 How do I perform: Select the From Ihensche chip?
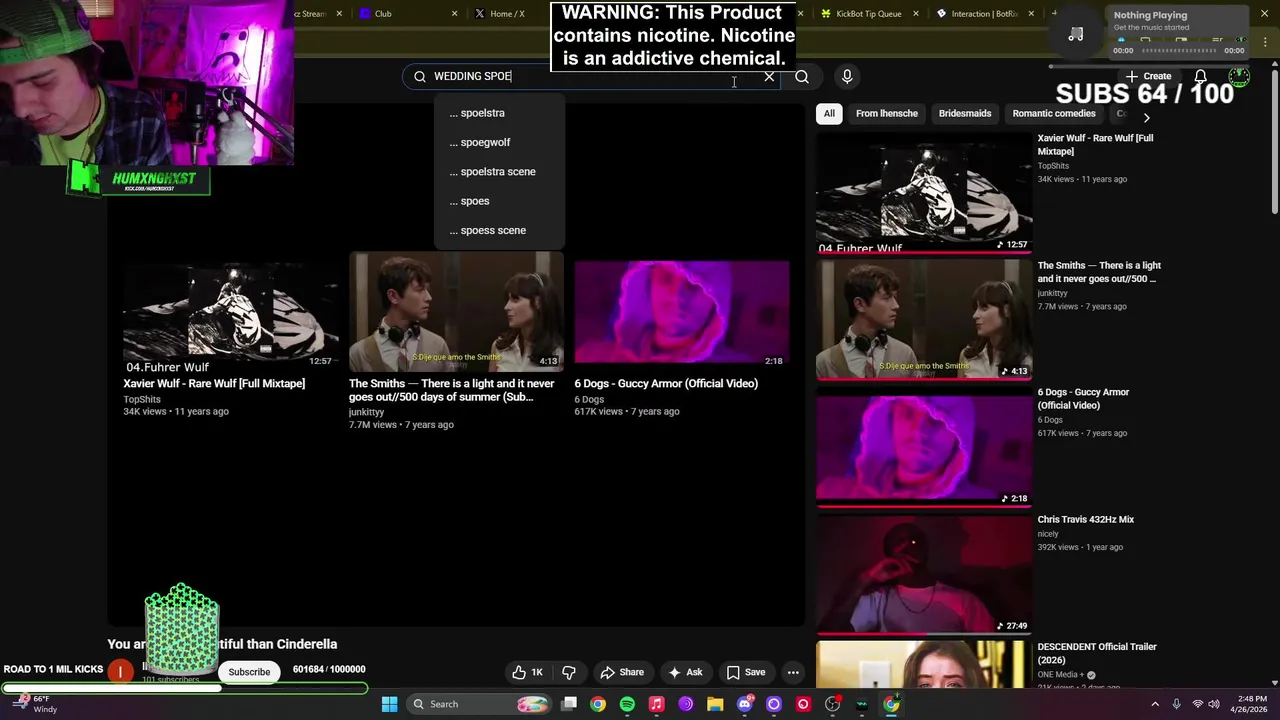point(887,114)
